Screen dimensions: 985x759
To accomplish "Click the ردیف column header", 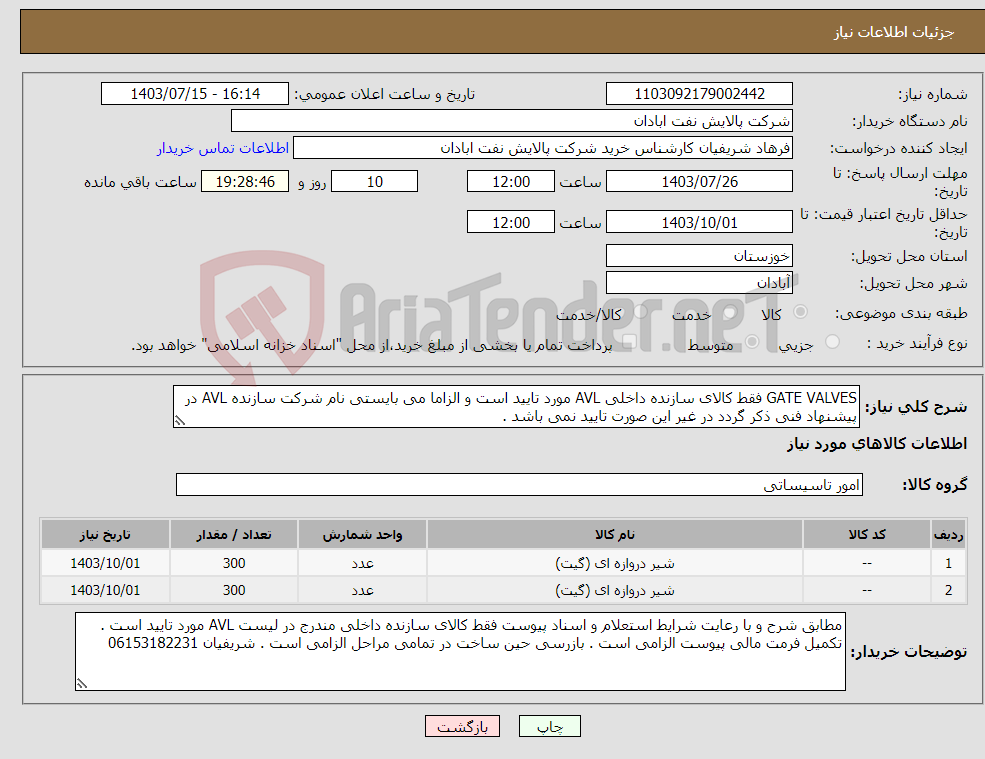I will pos(949,535).
